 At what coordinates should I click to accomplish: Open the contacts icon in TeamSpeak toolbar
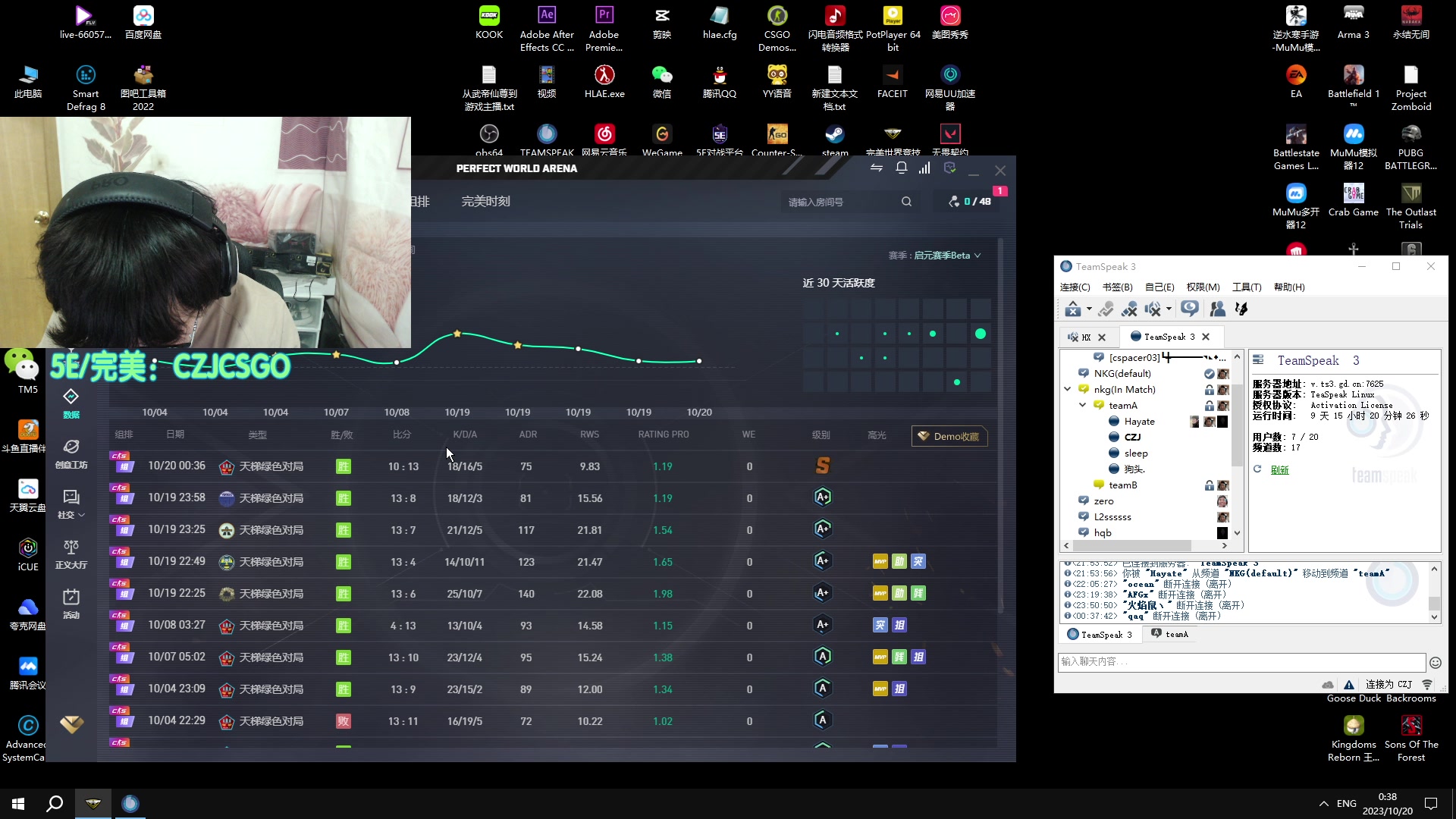pyautogui.click(x=1217, y=309)
